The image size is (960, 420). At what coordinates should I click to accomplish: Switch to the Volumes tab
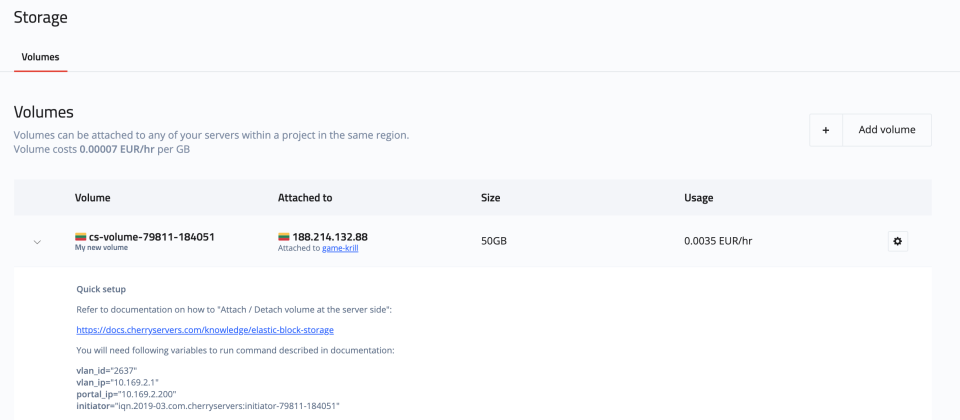40,57
